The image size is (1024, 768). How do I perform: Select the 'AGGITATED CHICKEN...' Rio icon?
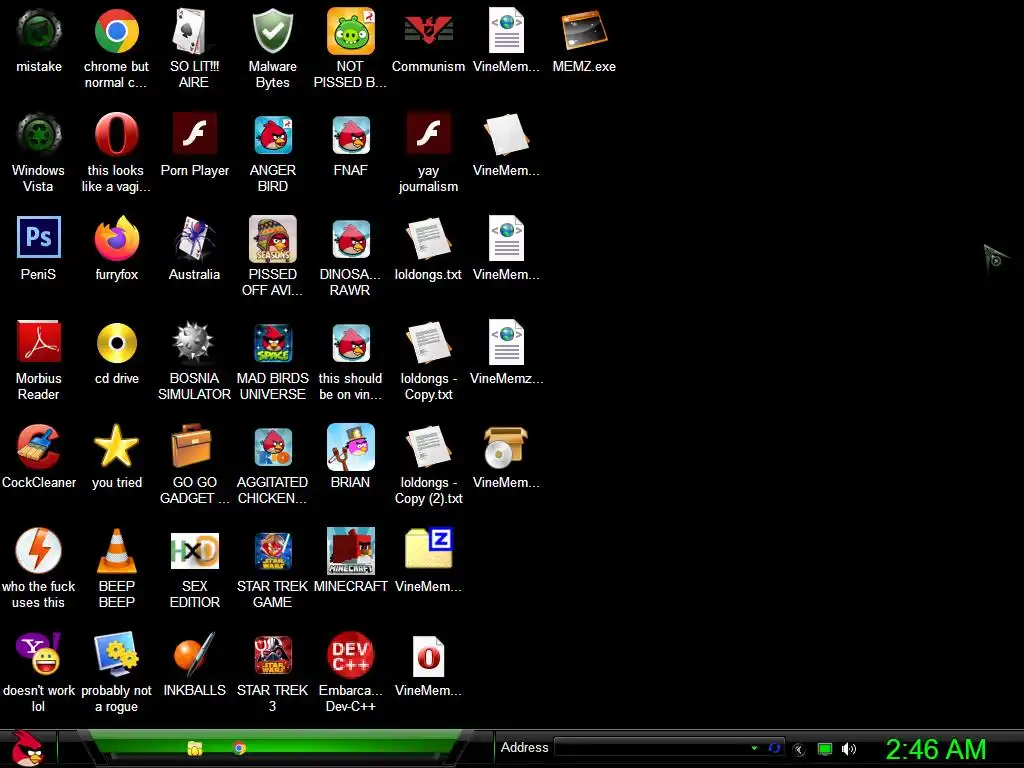(x=272, y=447)
